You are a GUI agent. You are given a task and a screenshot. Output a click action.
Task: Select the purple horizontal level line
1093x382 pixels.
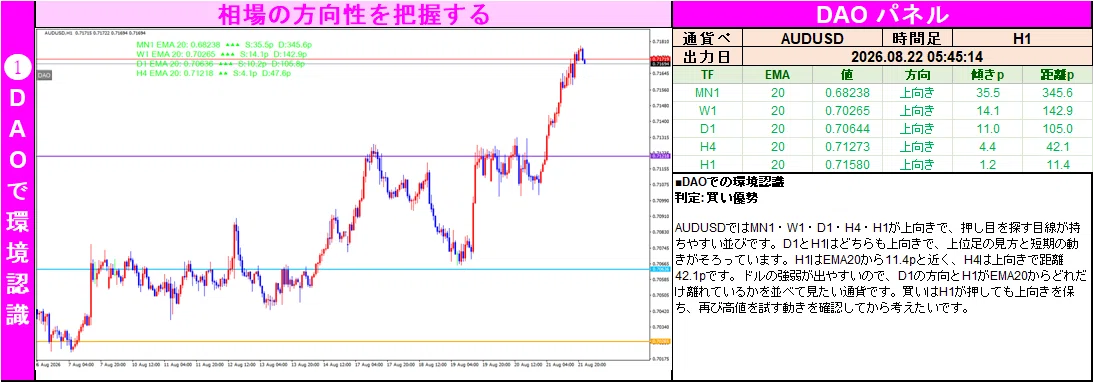[342, 155]
